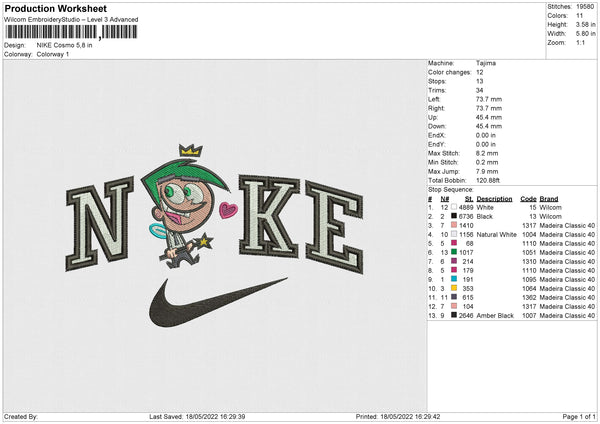The width and height of the screenshot is (600, 424).
Task: Click the Stops value 13
Action: (x=479, y=81)
